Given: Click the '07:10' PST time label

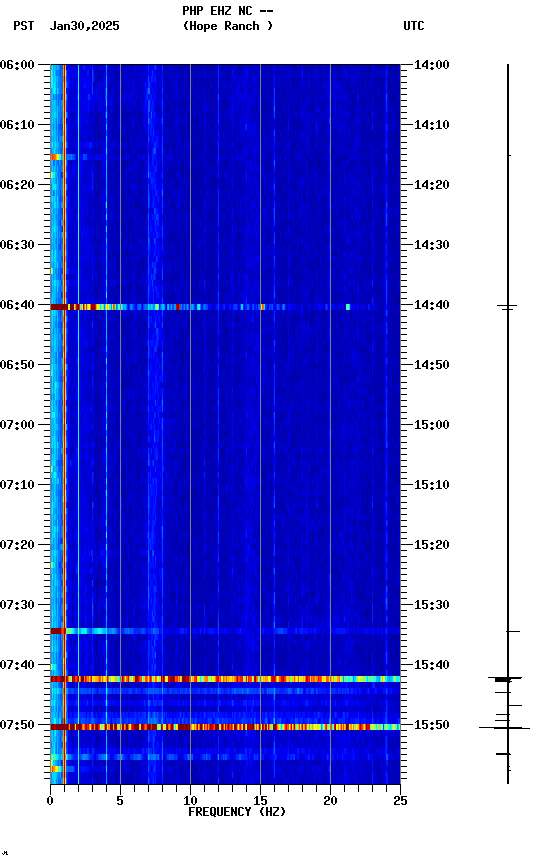Looking at the screenshot, I should click(17, 485).
